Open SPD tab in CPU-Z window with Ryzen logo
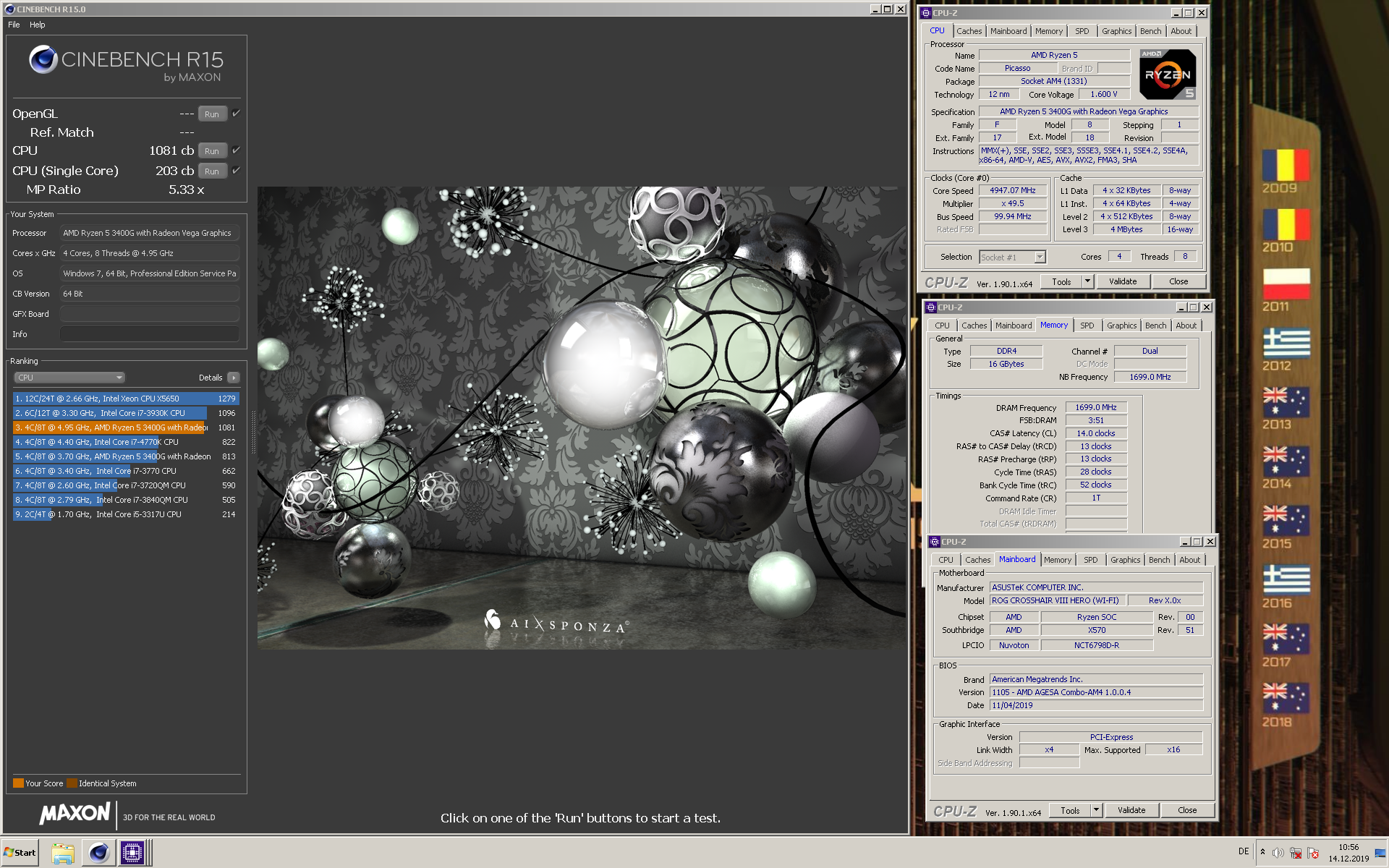The image size is (1389, 868). [x=1082, y=31]
